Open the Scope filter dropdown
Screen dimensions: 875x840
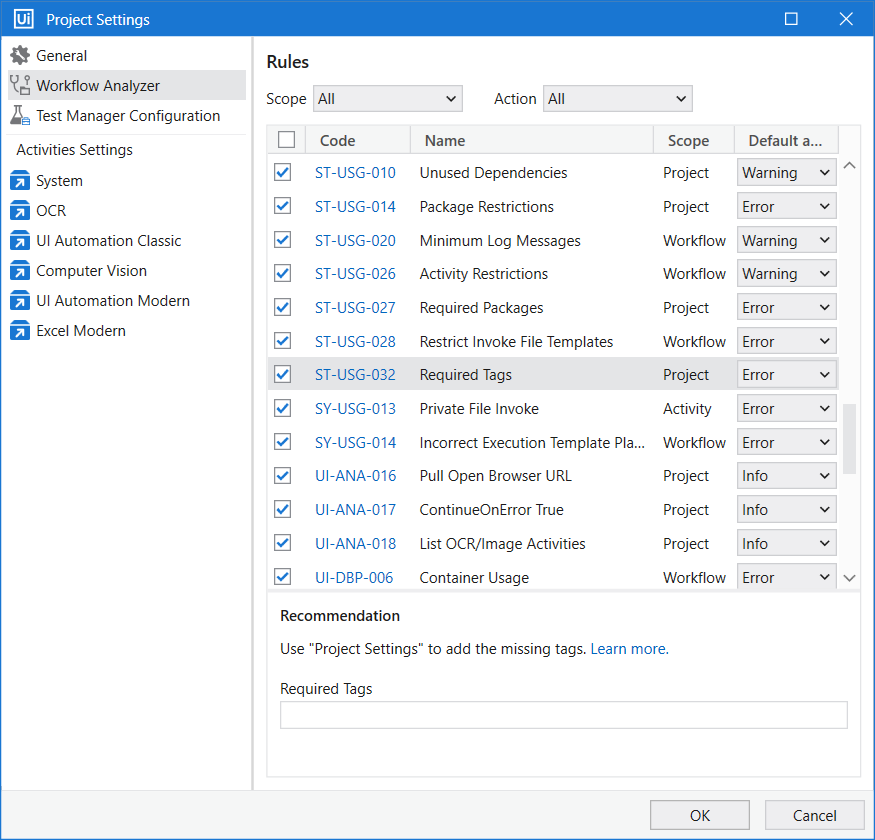pyautogui.click(x=387, y=99)
